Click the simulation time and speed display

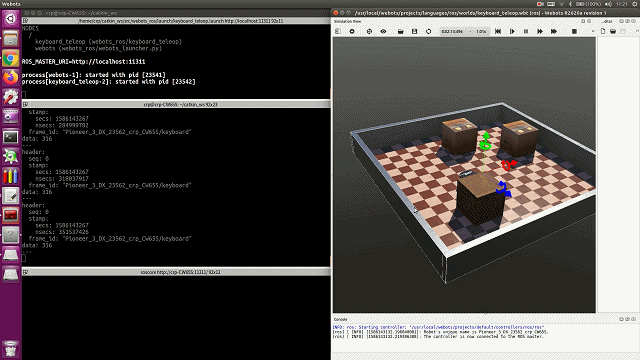(464, 31)
